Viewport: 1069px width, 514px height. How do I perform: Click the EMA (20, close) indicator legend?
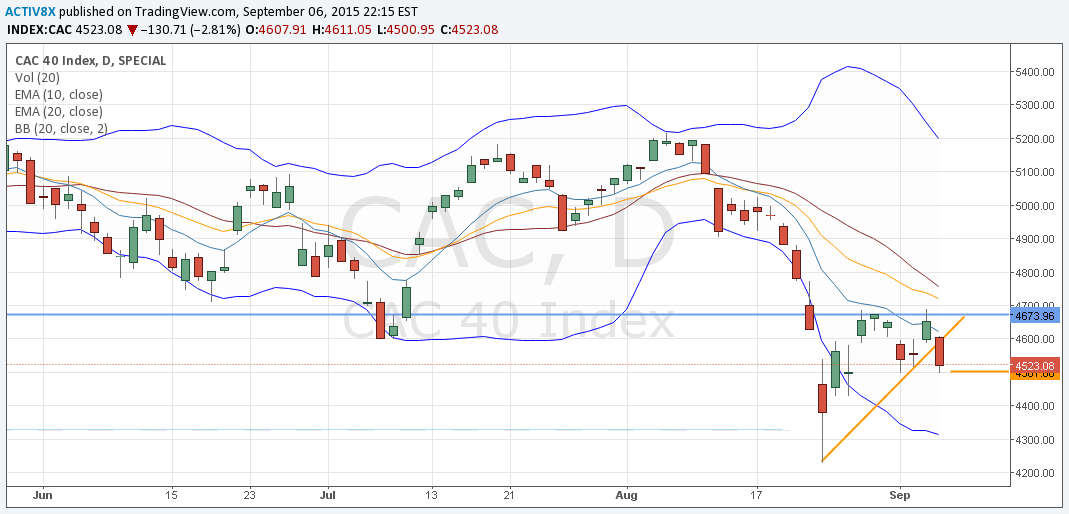pyautogui.click(x=59, y=112)
